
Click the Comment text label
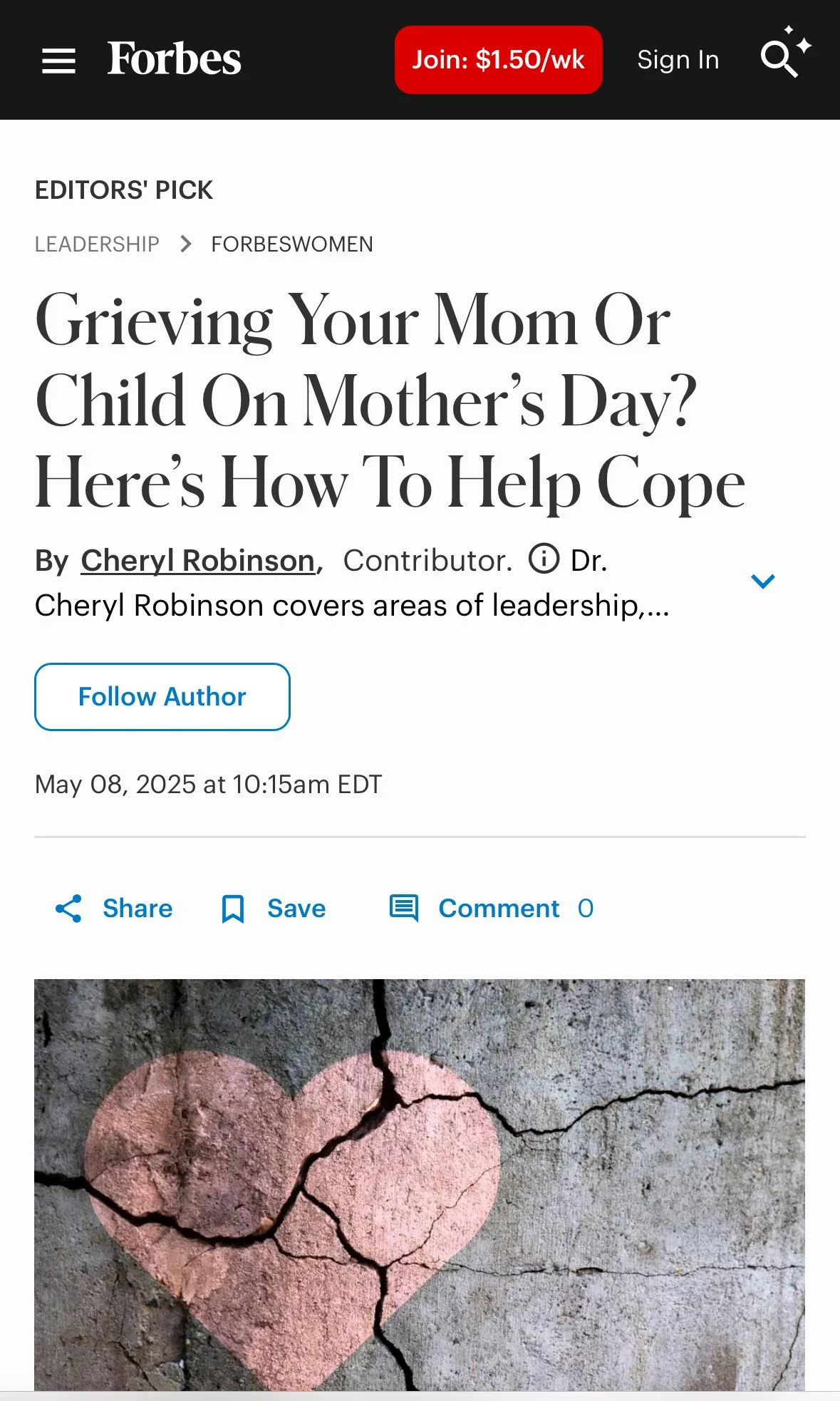(499, 909)
